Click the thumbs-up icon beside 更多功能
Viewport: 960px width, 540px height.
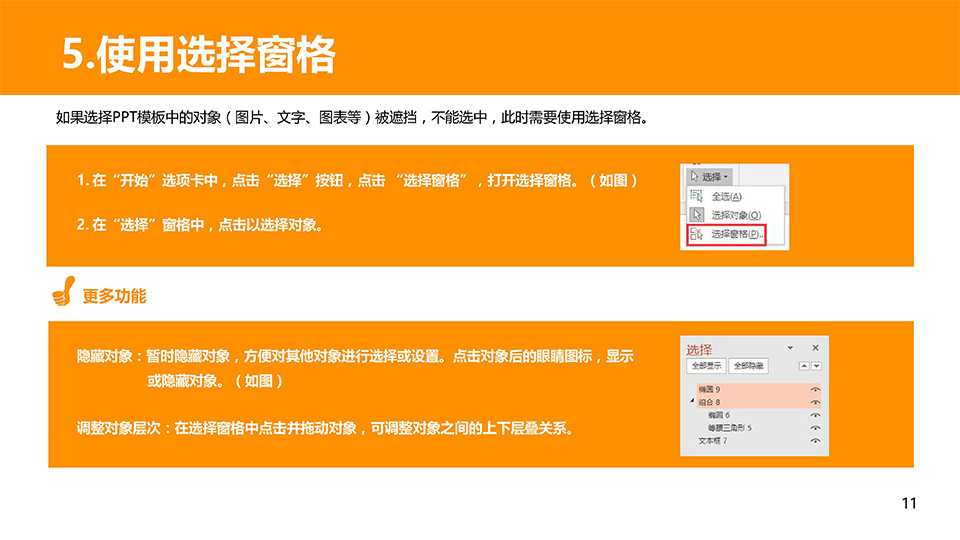[x=63, y=292]
